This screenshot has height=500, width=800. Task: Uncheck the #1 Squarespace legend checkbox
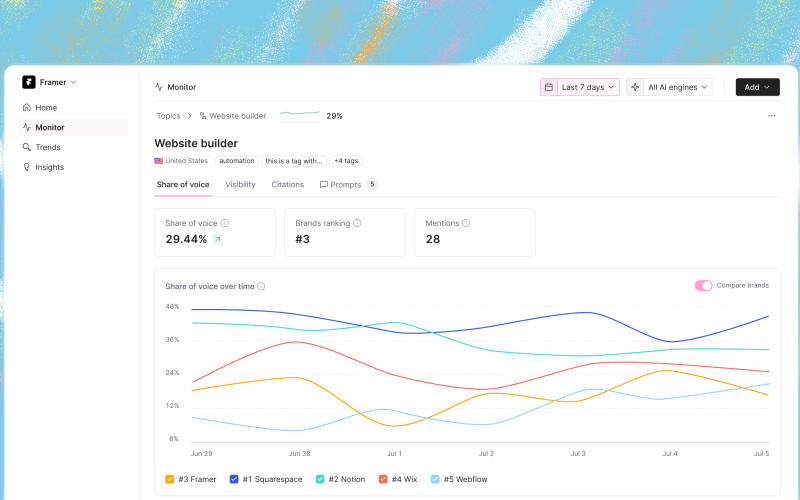234,479
